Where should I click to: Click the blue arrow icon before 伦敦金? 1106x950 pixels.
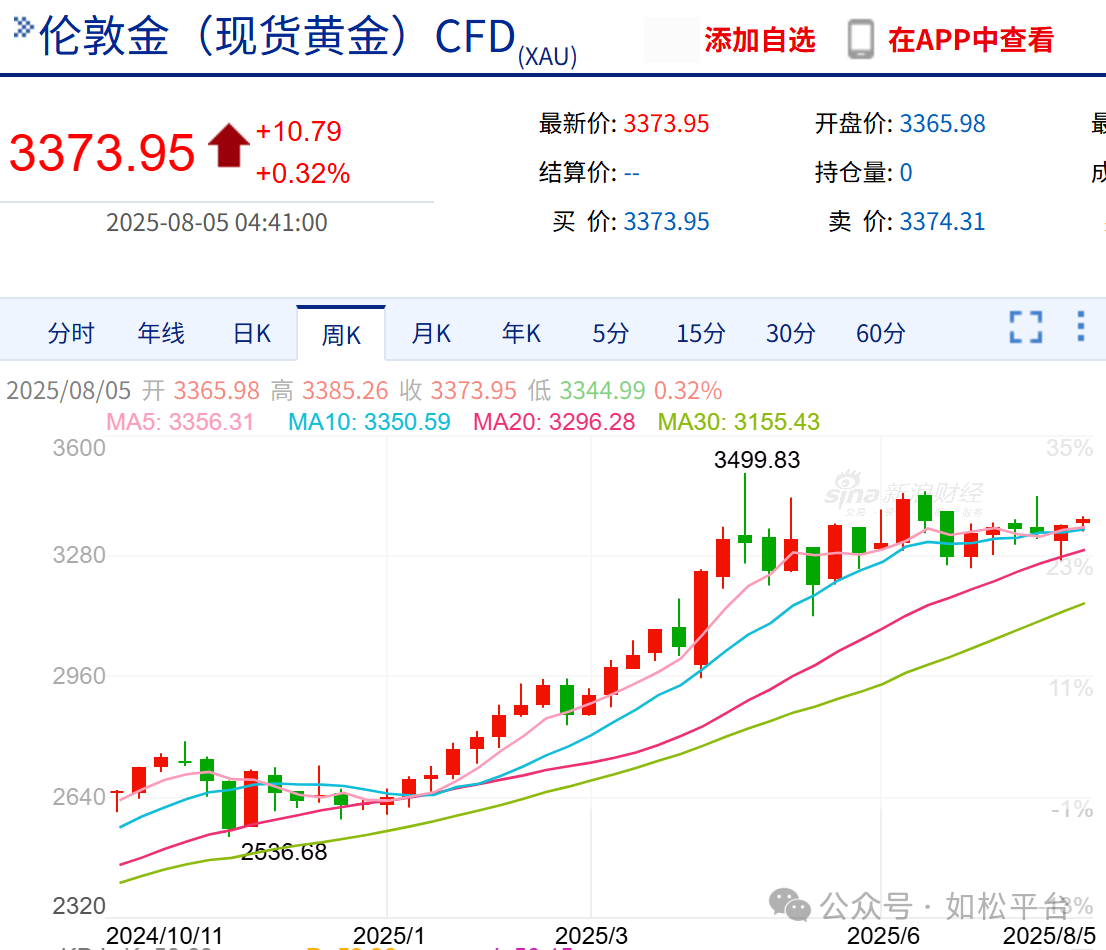point(23,28)
